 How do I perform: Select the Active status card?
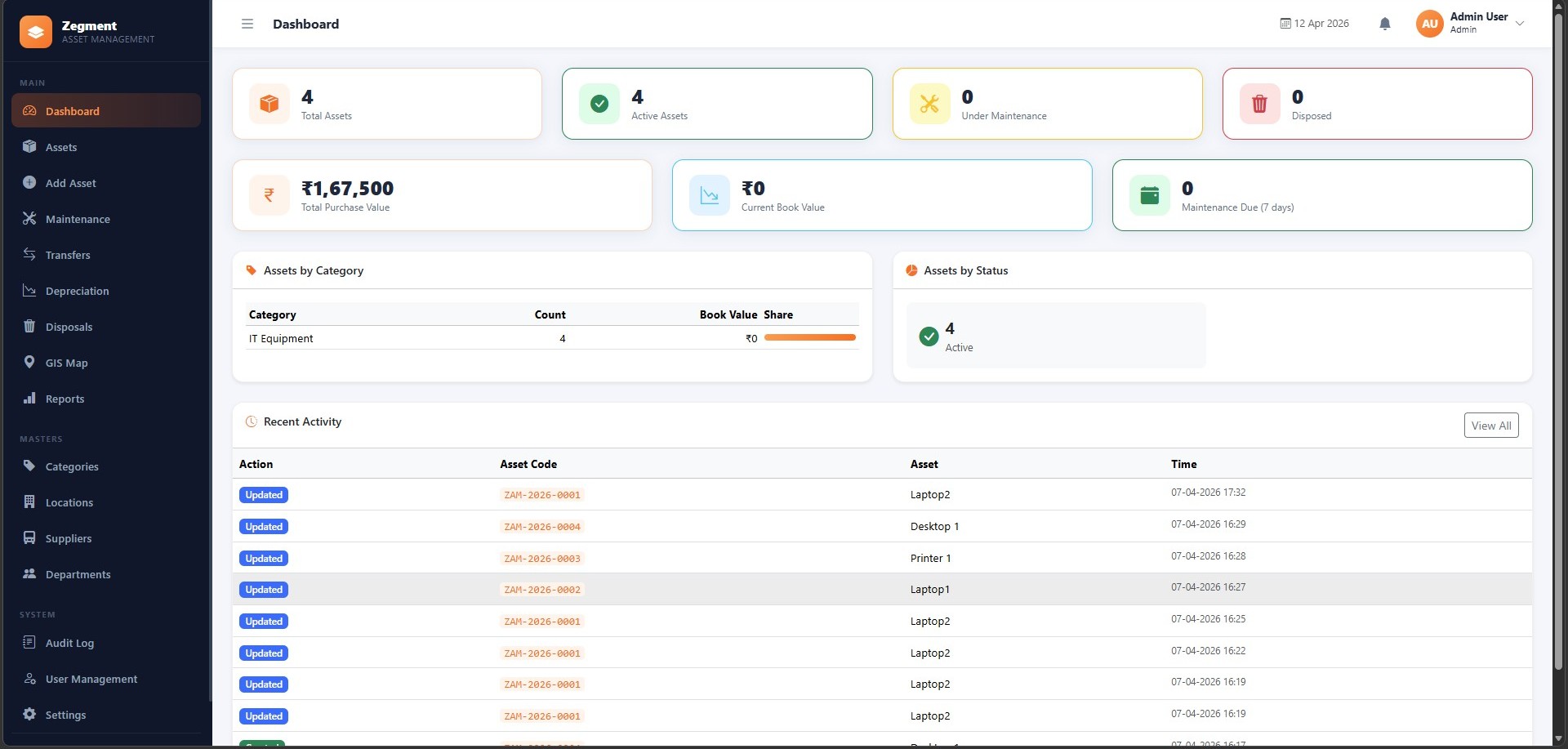click(x=1055, y=336)
